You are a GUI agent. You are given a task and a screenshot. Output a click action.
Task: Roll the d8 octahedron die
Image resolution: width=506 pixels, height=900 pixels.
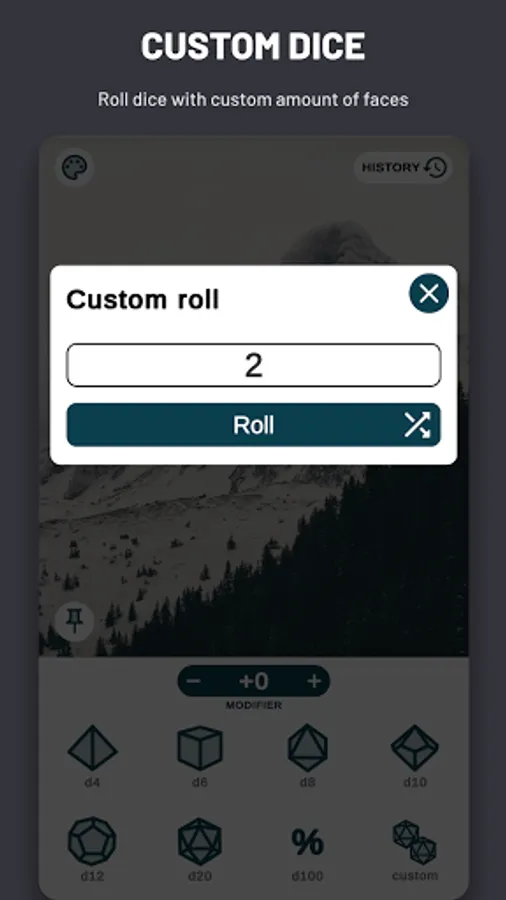pyautogui.click(x=308, y=757)
